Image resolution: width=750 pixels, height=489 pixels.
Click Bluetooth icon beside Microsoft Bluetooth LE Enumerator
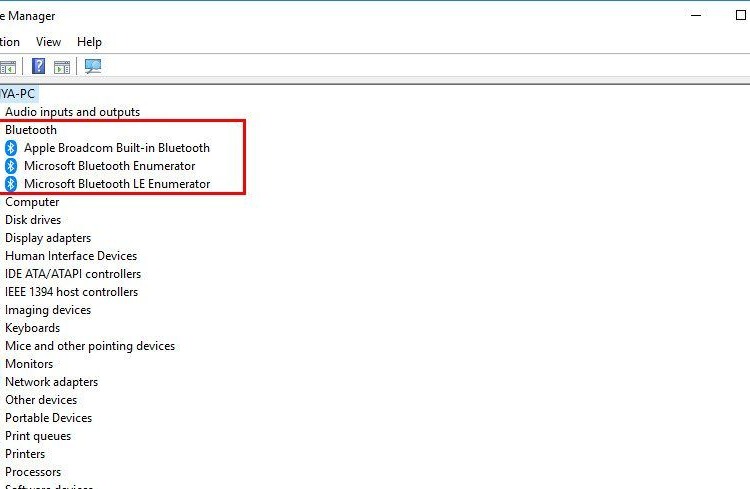tap(11, 184)
